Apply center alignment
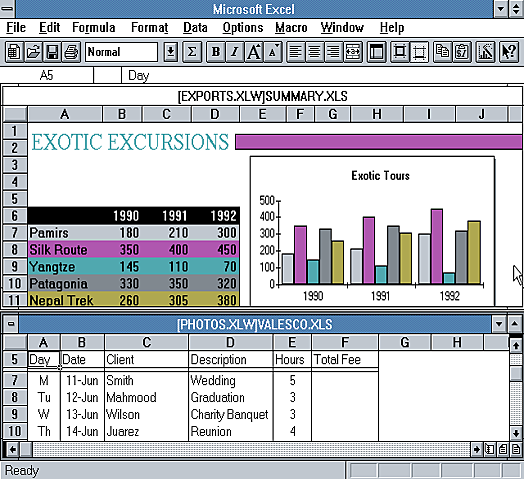The image size is (524, 479). pos(314,52)
